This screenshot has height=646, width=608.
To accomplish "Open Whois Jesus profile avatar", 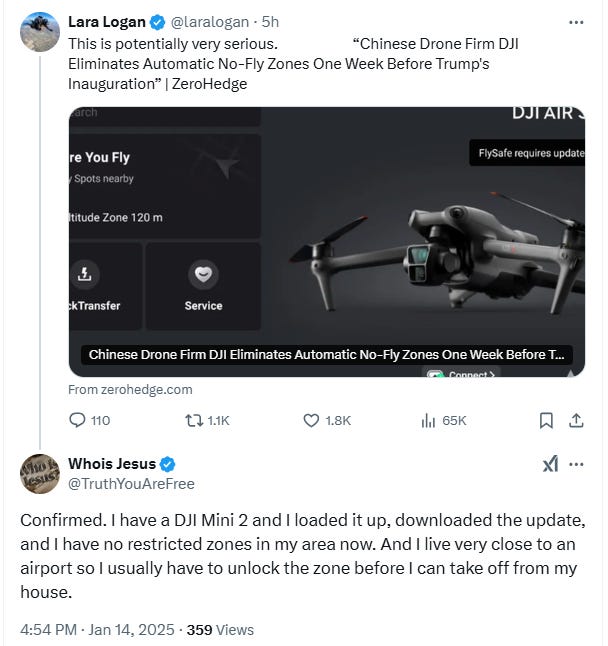I will pos(39,474).
